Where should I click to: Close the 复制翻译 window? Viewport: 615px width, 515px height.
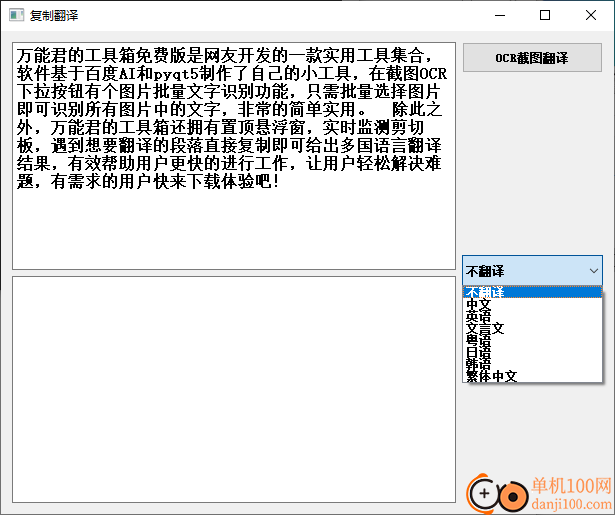pyautogui.click(x=591, y=15)
